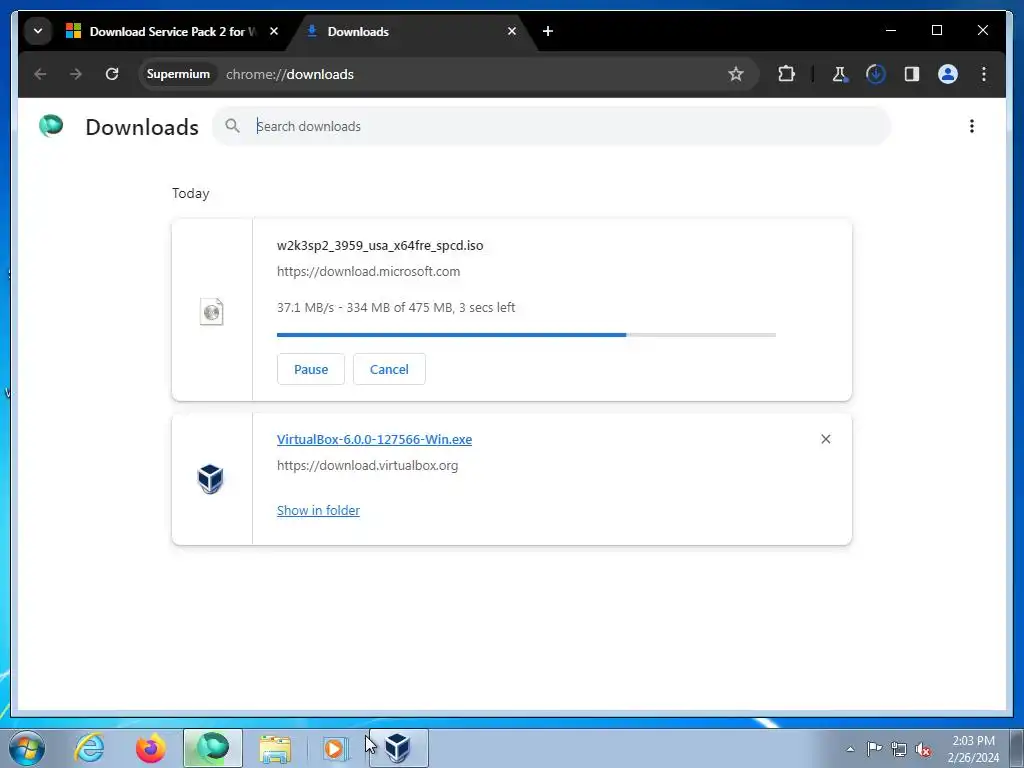The height and width of the screenshot is (768, 1024).
Task: Open the tab search dropdown arrow
Action: point(38,31)
